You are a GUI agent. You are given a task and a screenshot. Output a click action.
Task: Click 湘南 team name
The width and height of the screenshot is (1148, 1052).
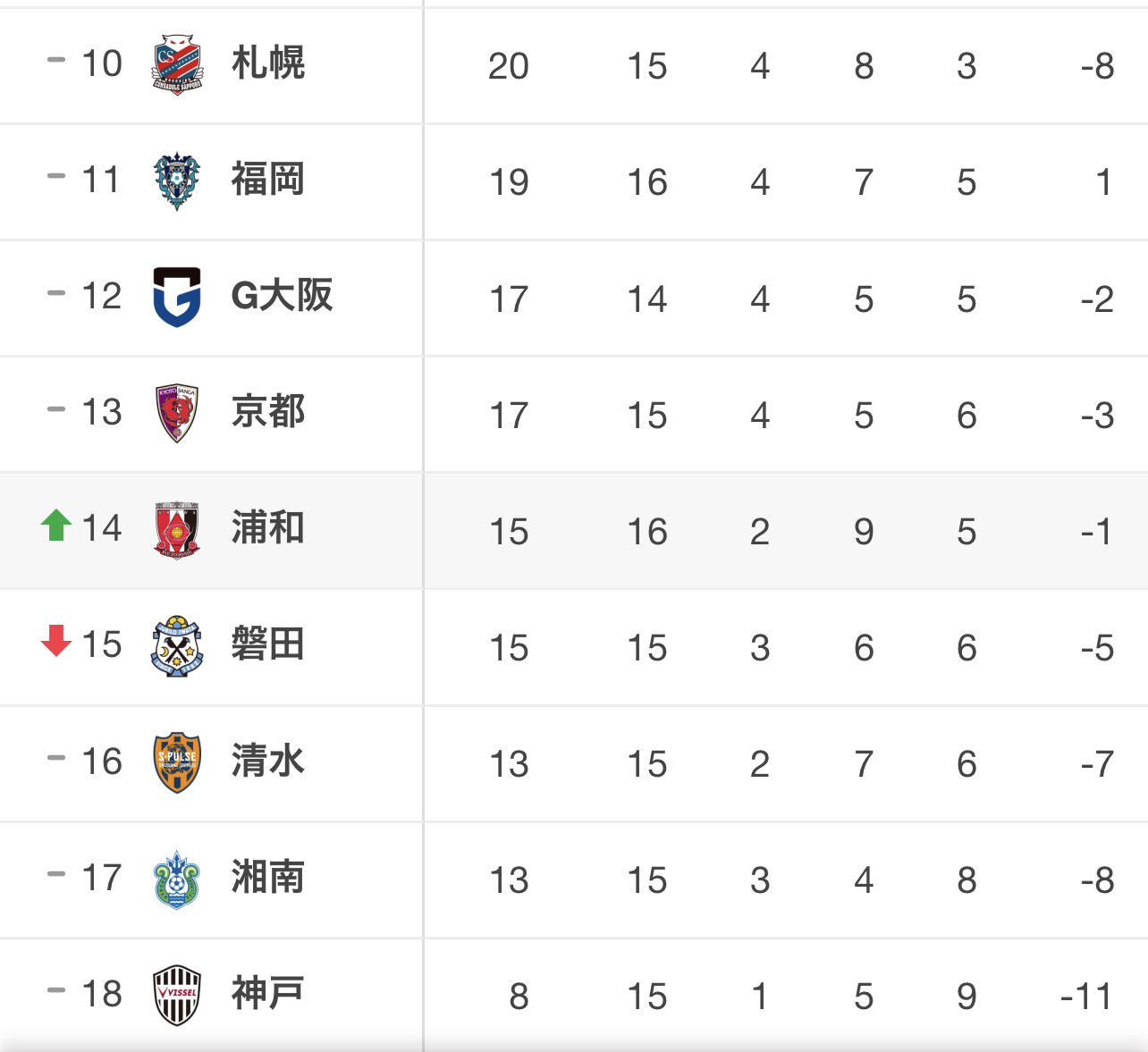[268, 878]
